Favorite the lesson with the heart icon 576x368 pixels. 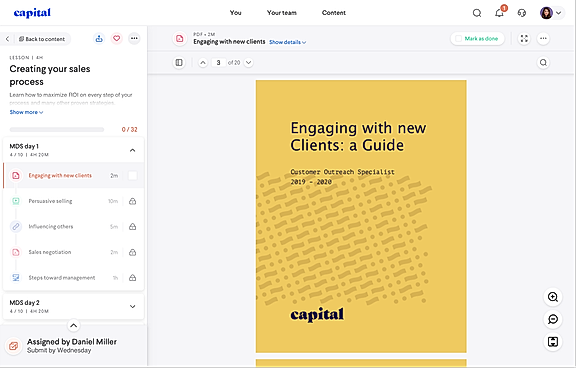(x=116, y=38)
